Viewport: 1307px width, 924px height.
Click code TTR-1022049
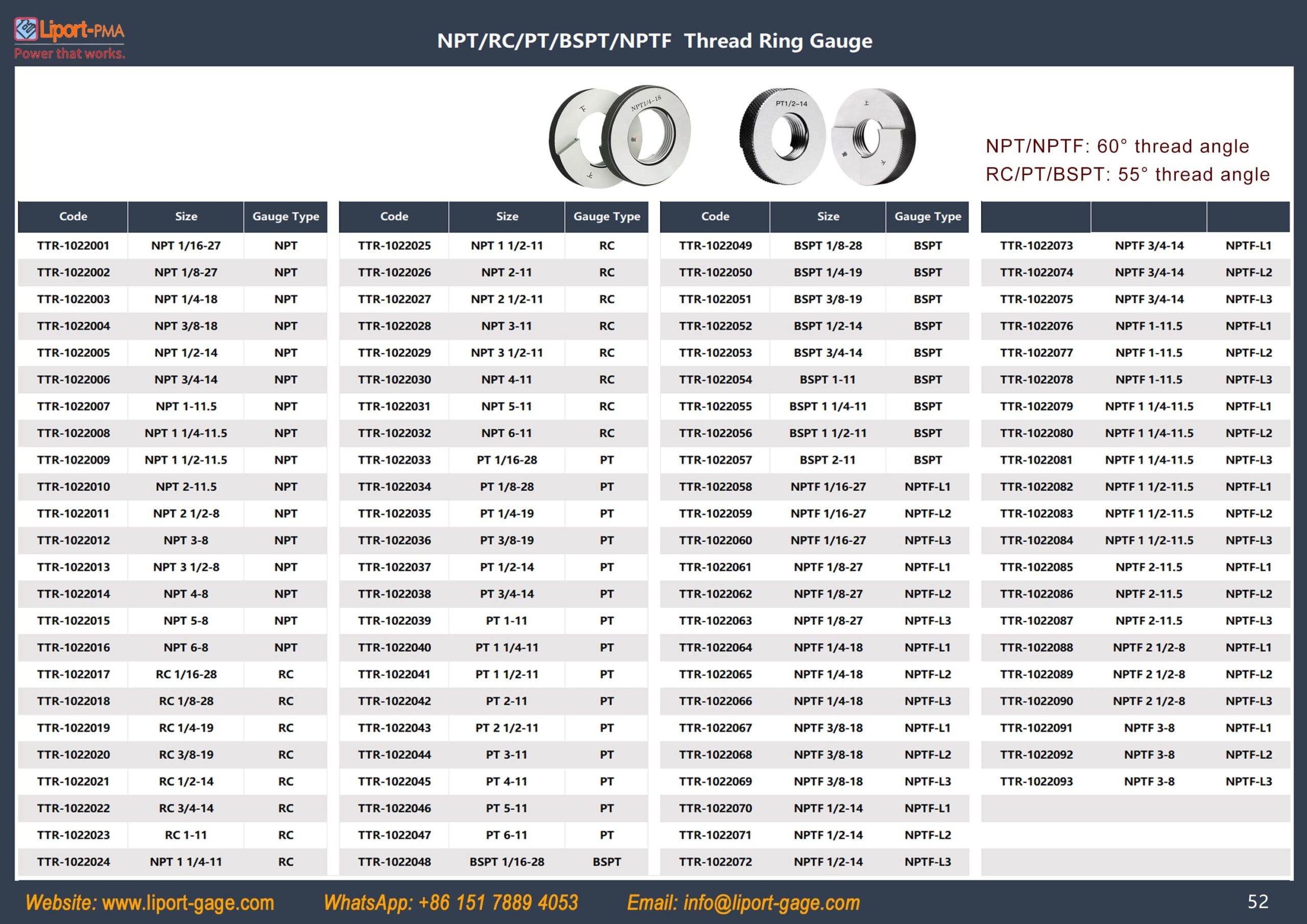[x=716, y=246]
